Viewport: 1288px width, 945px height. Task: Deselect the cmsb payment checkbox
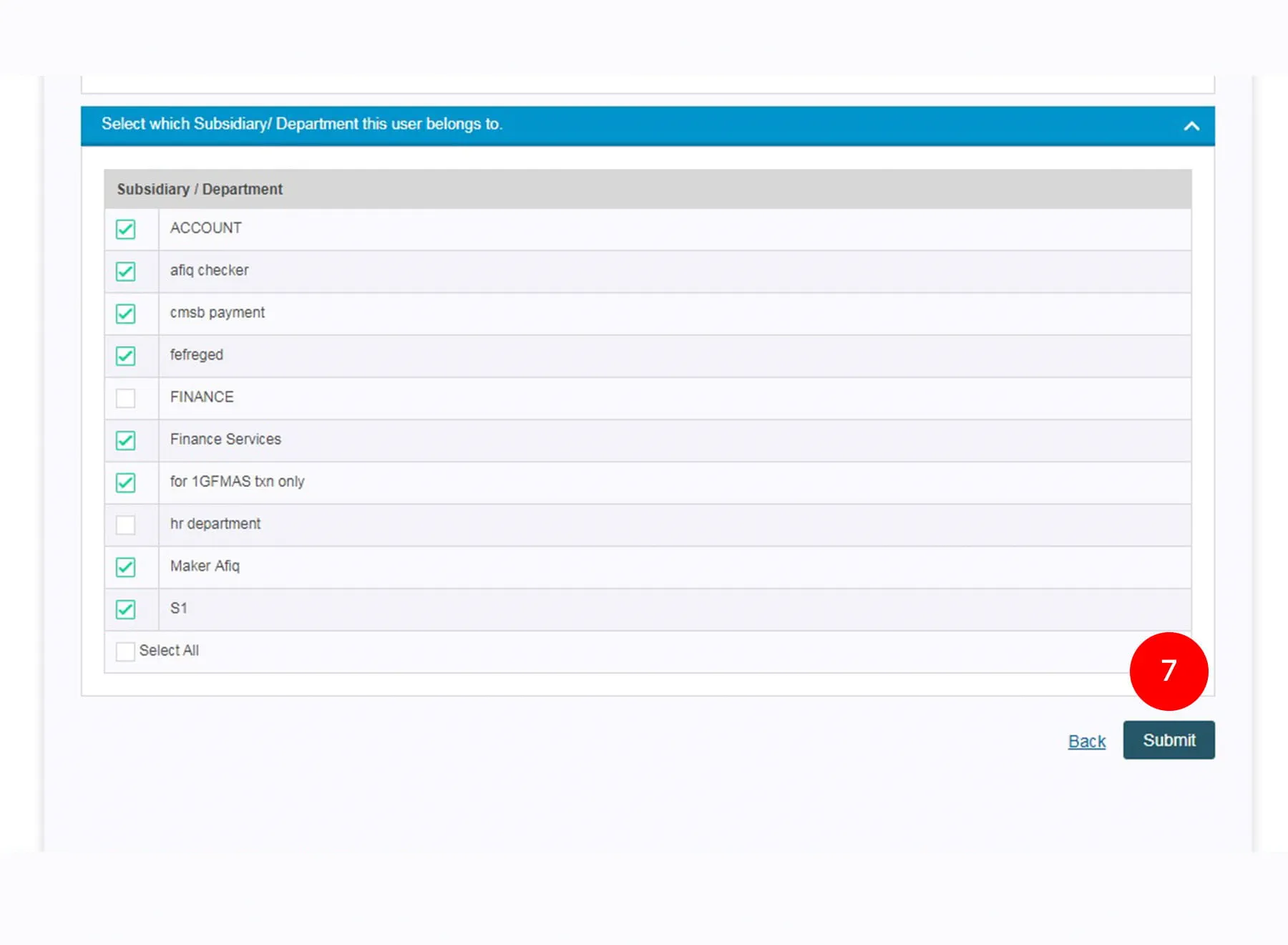coord(125,314)
